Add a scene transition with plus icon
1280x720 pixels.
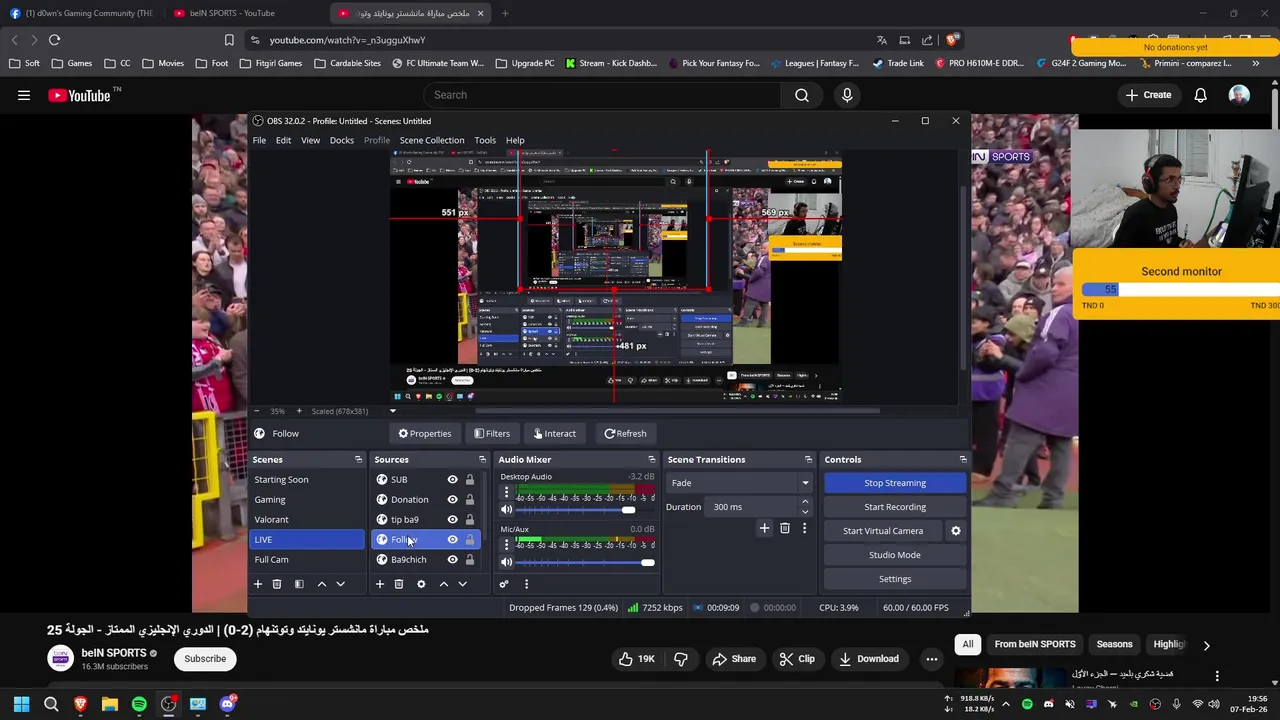(764, 528)
